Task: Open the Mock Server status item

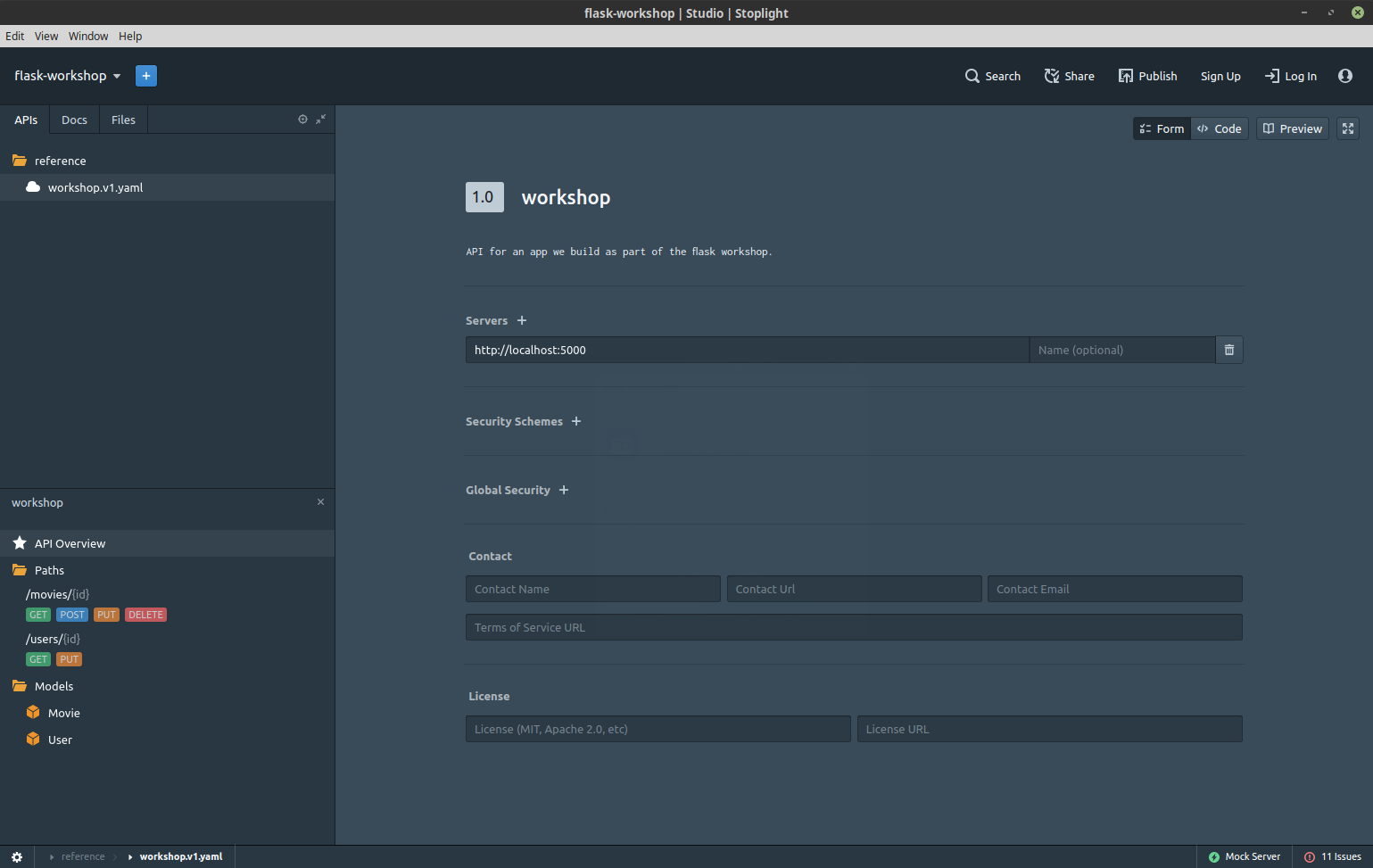Action: point(1245,856)
